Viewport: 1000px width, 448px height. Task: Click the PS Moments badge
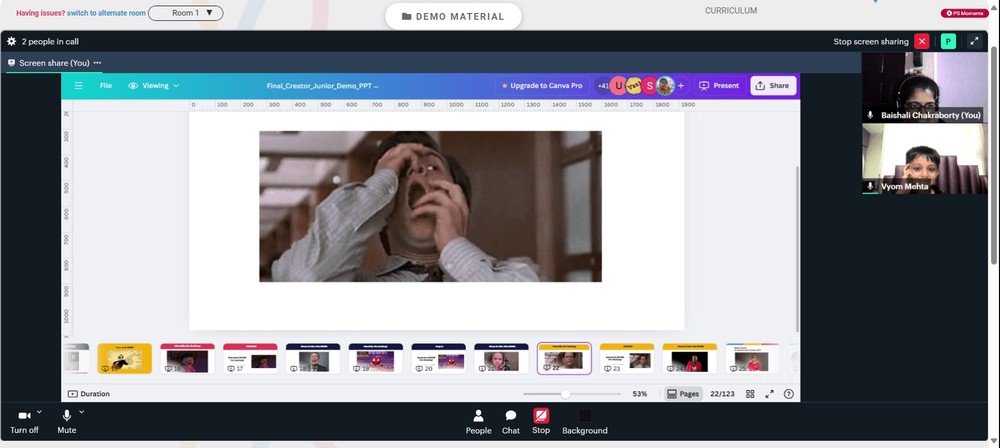pyautogui.click(x=964, y=13)
